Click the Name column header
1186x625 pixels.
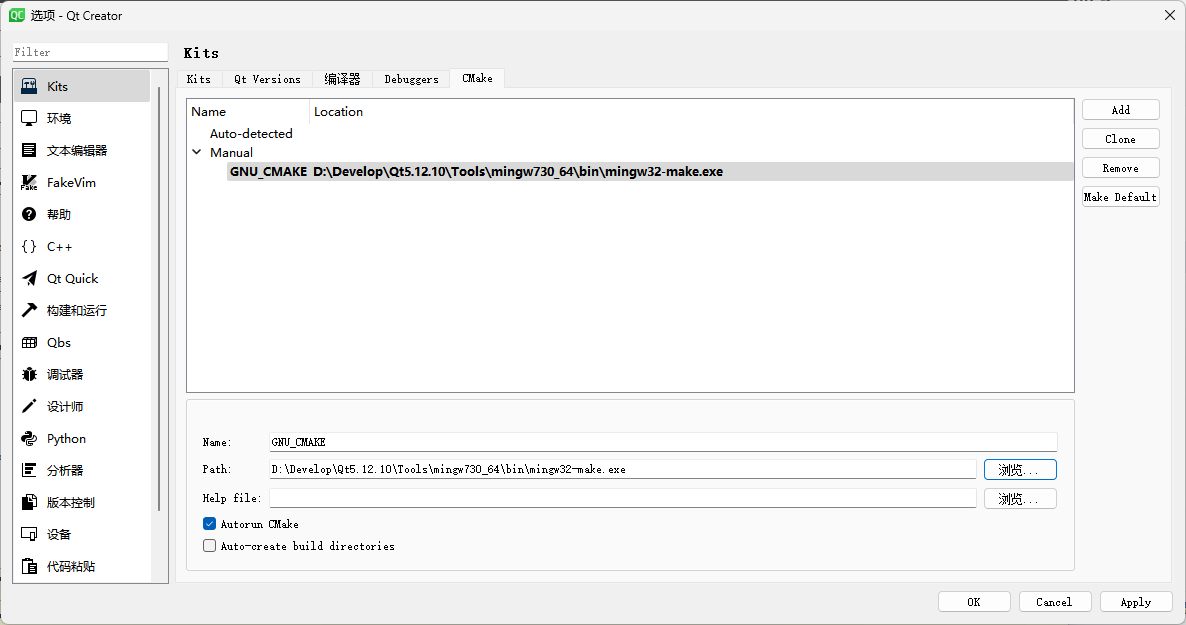tap(248, 111)
